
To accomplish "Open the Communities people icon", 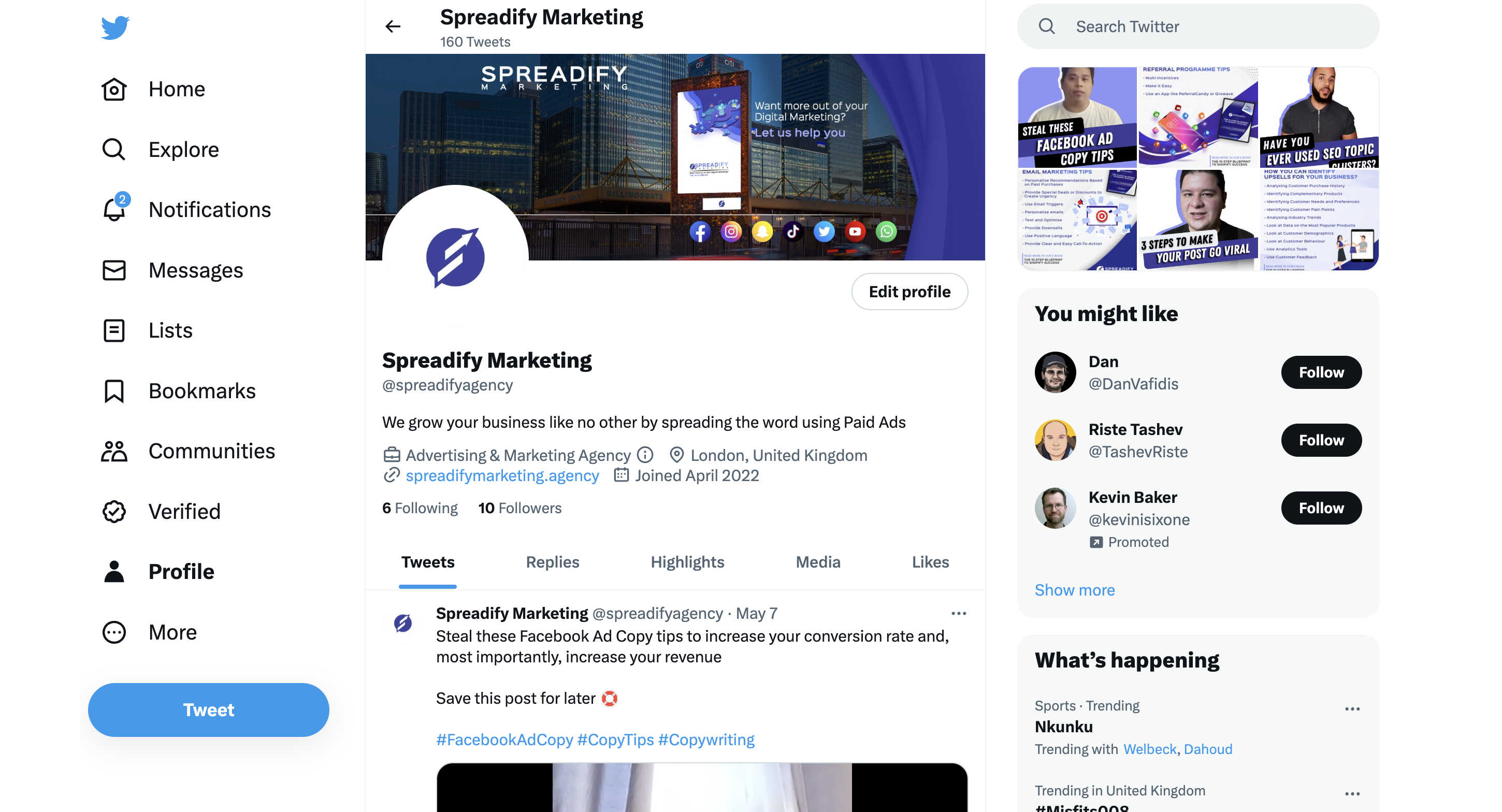I will tap(114, 451).
